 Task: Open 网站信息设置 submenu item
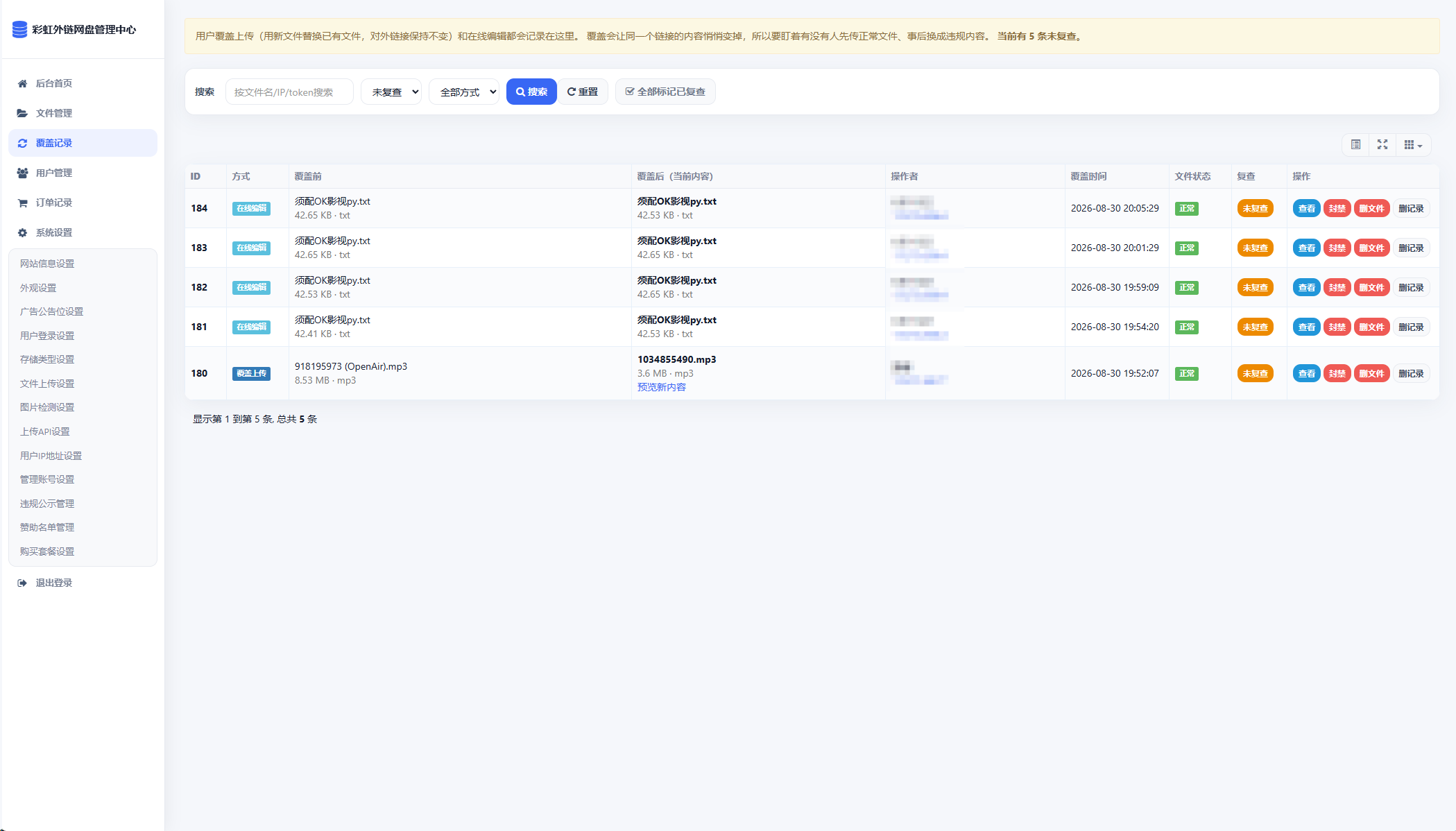47,264
